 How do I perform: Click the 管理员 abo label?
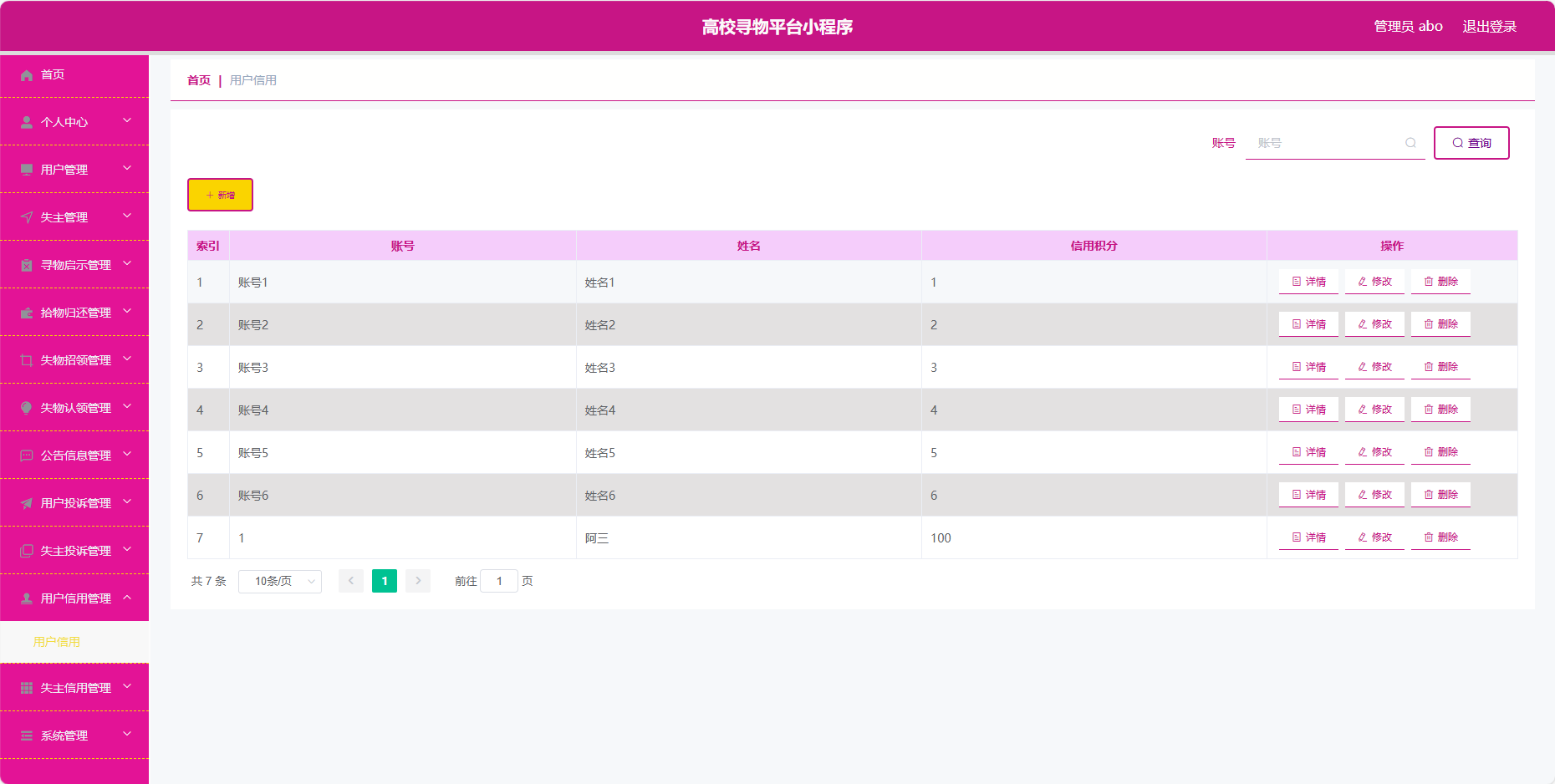[x=1408, y=27]
